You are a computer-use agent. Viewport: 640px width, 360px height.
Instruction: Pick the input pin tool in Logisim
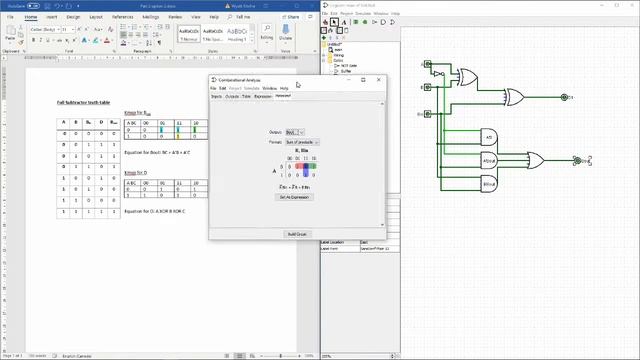point(356,22)
